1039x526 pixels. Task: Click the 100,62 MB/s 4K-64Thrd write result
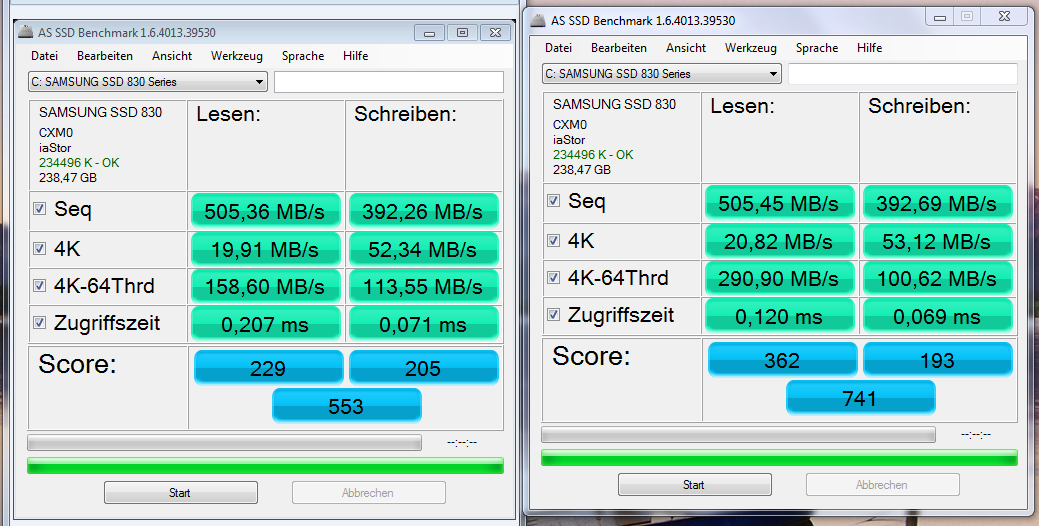[x=937, y=279]
